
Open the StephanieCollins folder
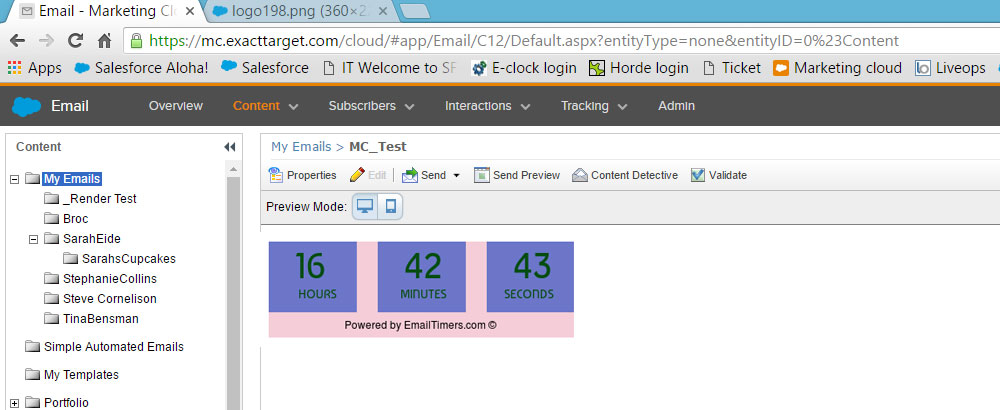pyautogui.click(x=109, y=279)
